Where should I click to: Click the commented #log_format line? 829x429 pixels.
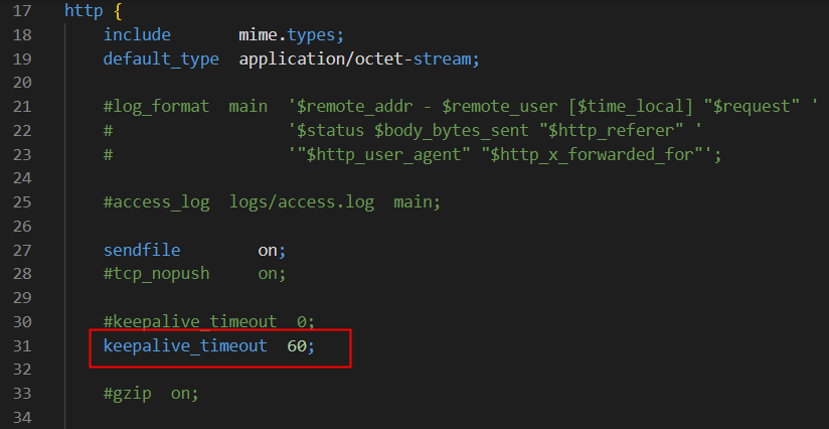pyautogui.click(x=460, y=107)
